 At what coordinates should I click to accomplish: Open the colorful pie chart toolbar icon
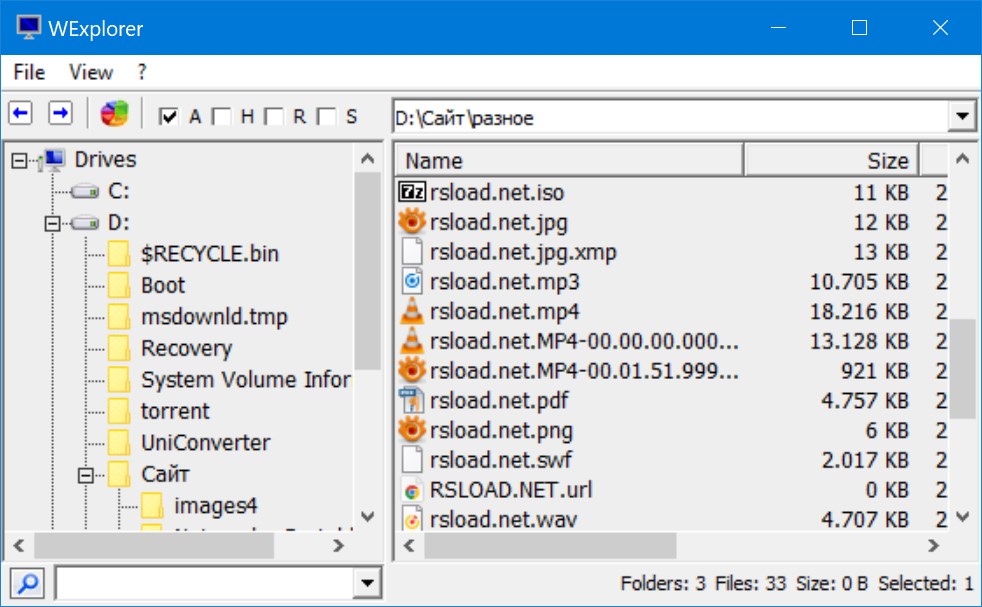point(114,113)
